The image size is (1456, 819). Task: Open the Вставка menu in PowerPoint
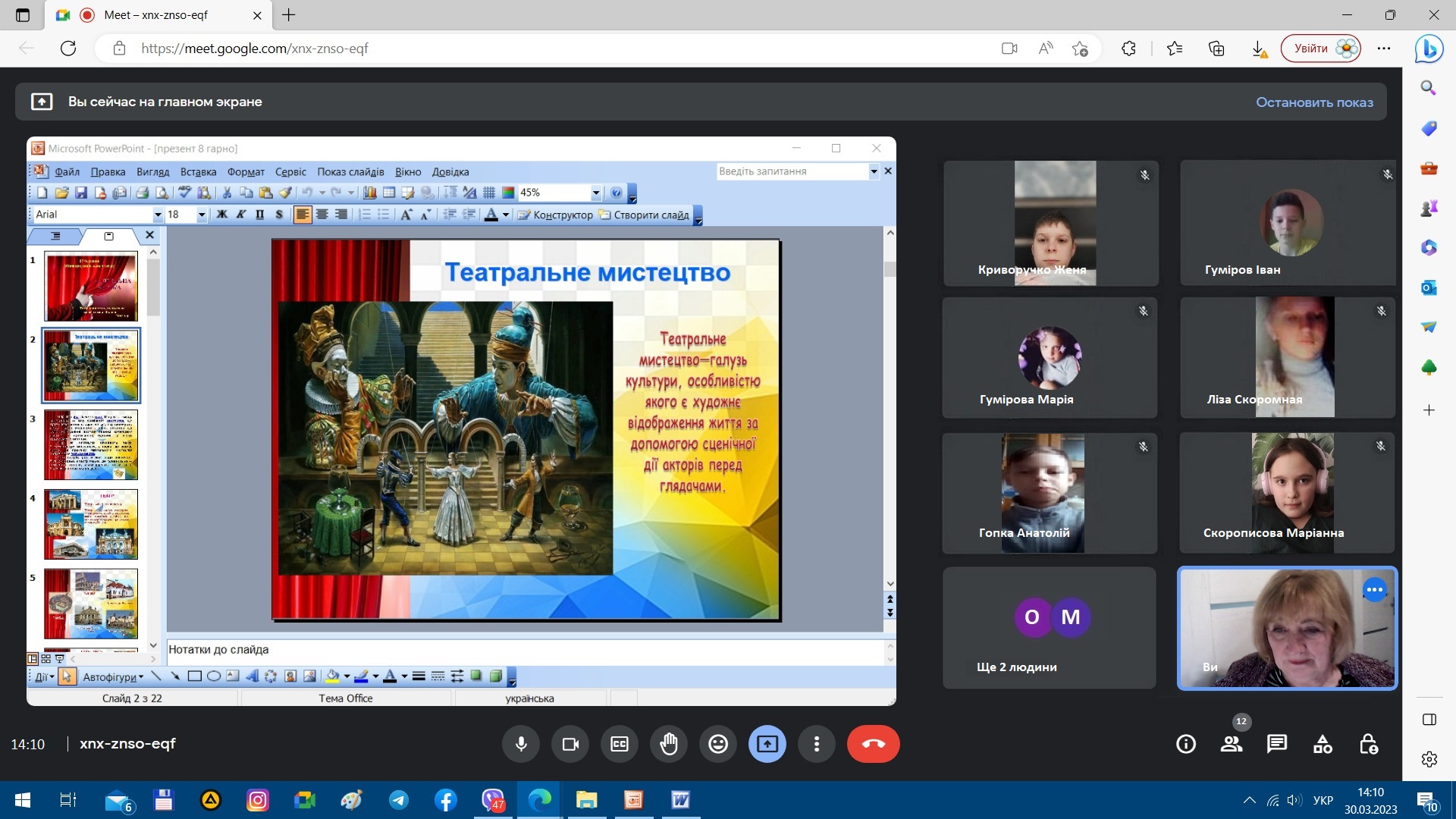[x=198, y=172]
